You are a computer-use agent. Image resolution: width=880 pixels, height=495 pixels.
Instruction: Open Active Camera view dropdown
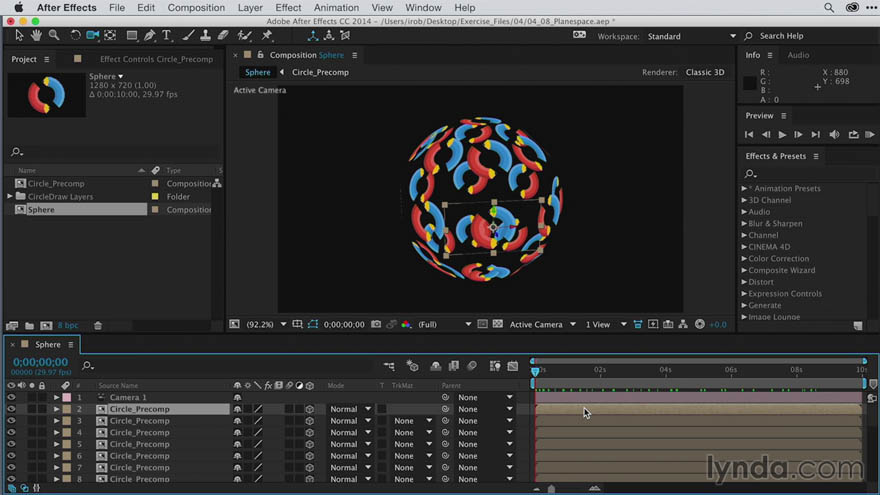pyautogui.click(x=542, y=324)
